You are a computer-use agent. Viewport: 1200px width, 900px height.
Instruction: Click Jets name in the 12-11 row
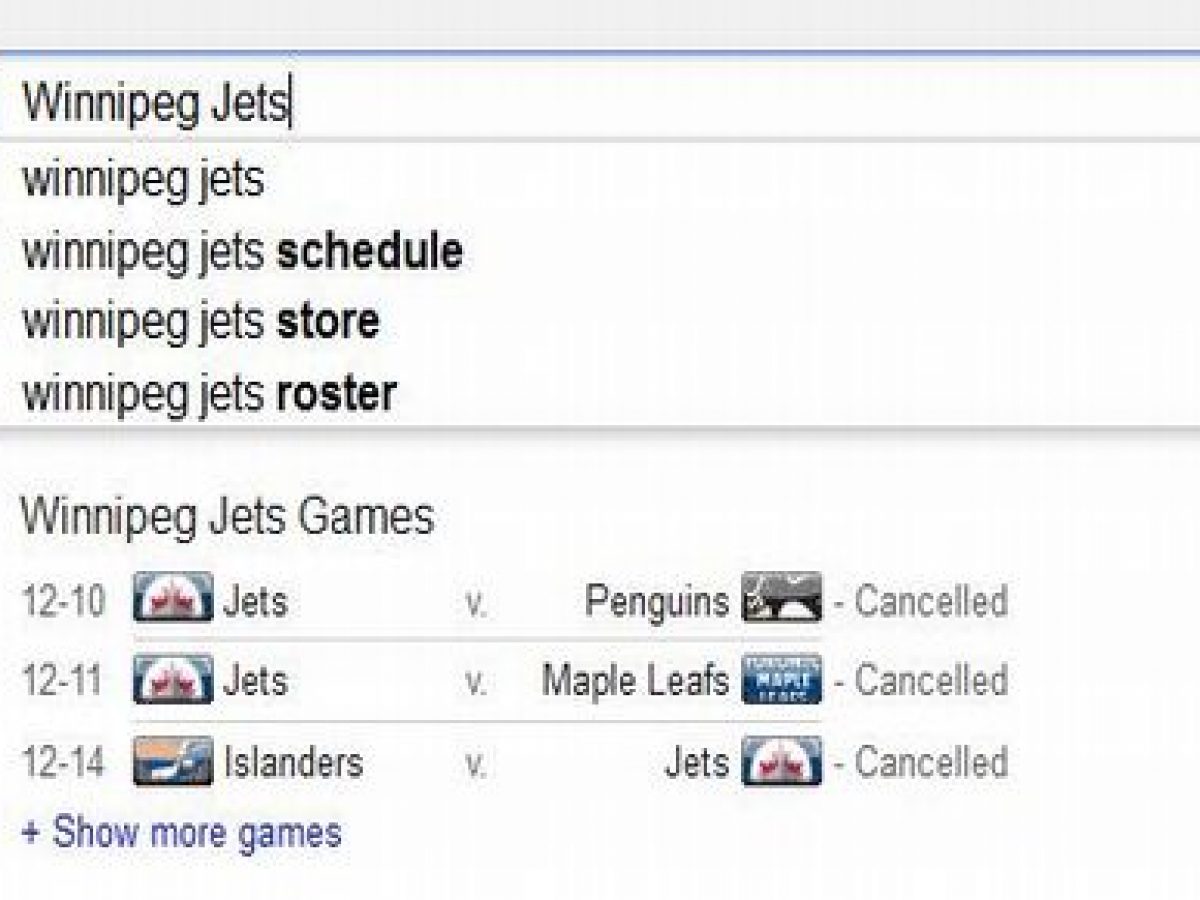255,681
